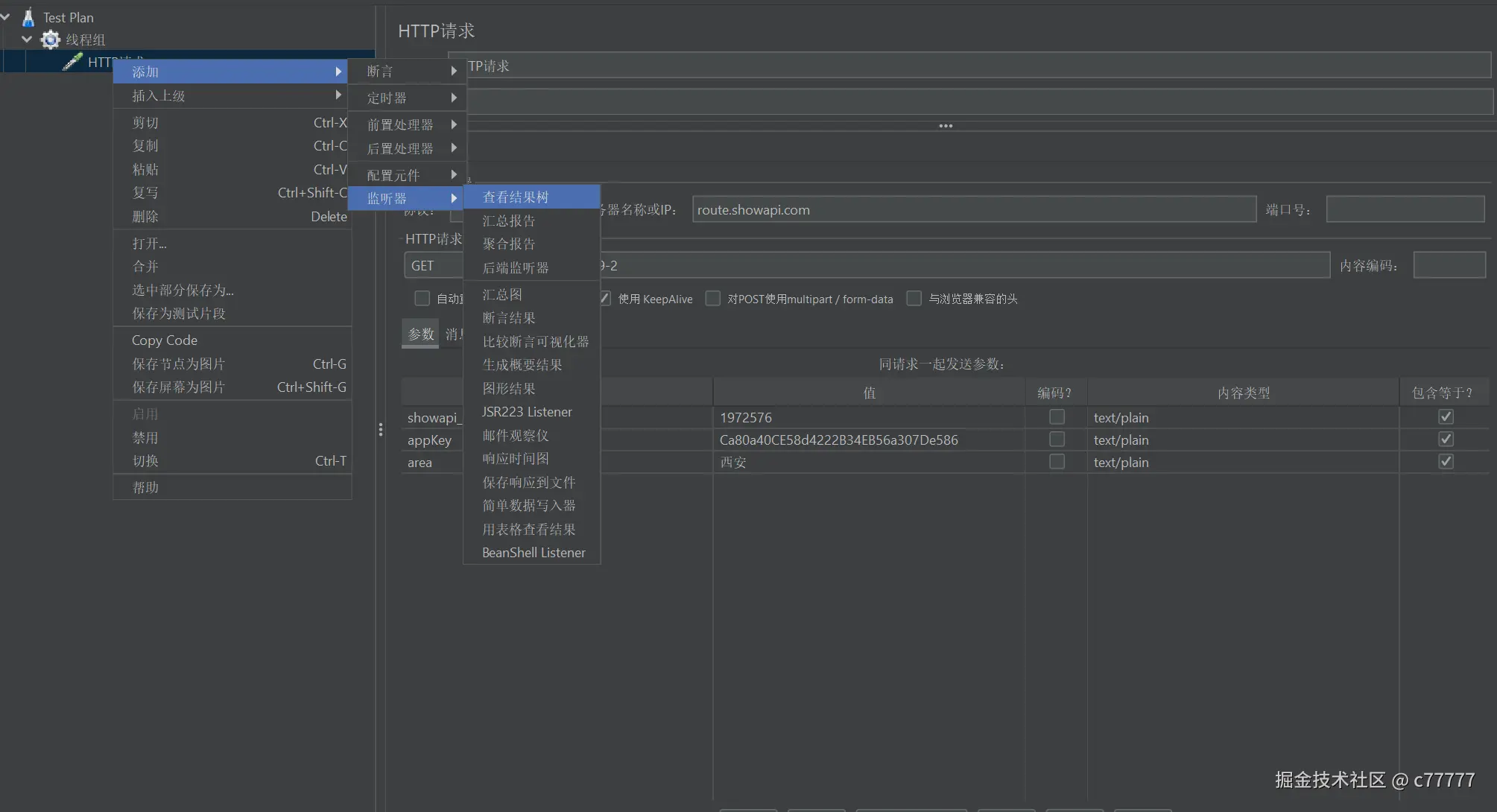This screenshot has width=1497, height=812.
Task: Toggle 编码 checkbox for area row
Action: 1056,462
